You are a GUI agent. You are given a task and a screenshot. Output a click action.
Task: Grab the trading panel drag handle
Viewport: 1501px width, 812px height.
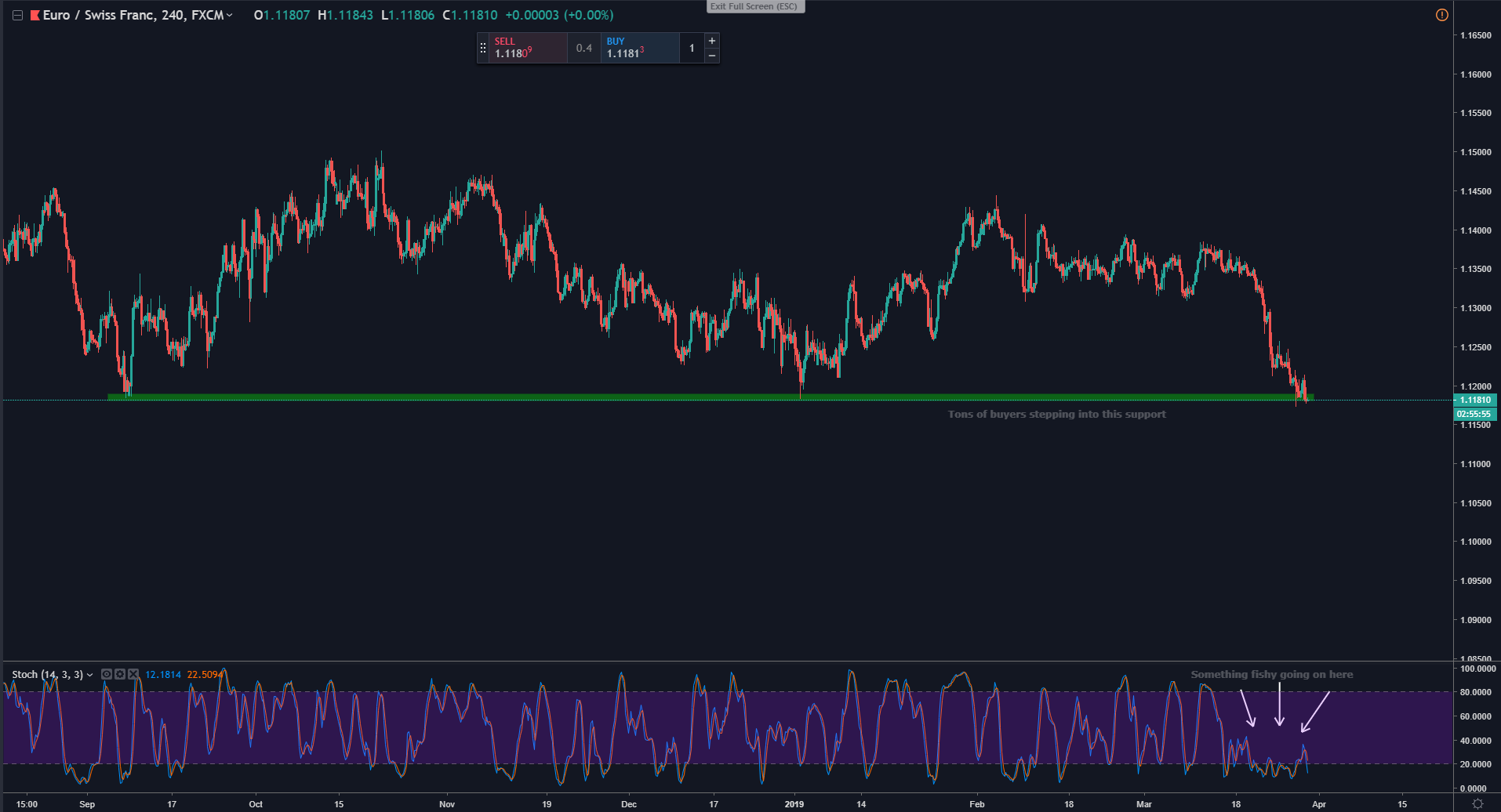click(x=483, y=48)
